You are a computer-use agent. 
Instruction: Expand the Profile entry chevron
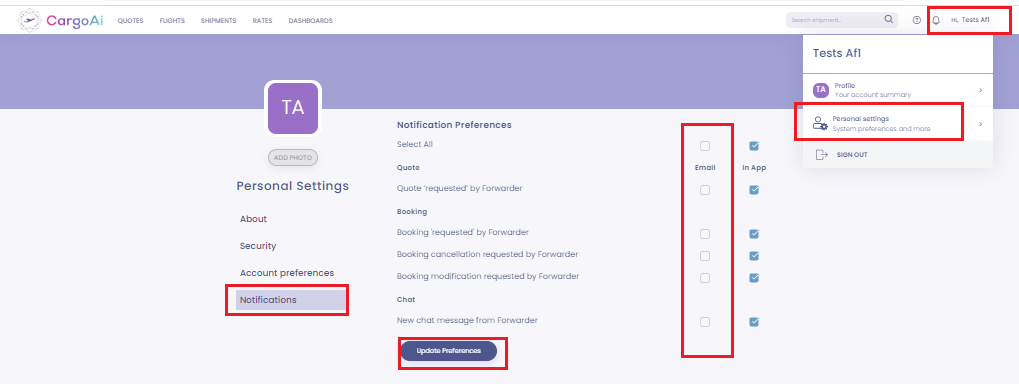coord(980,90)
